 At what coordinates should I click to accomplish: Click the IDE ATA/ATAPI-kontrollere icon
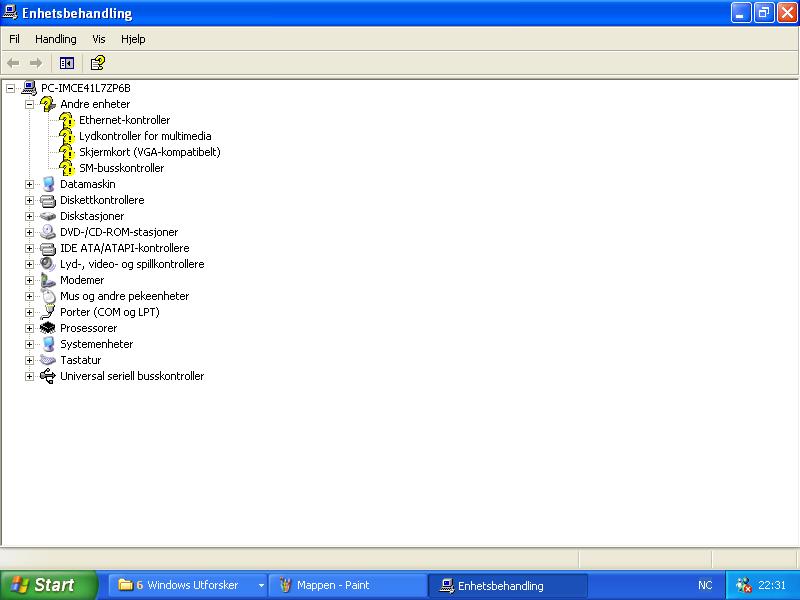point(48,248)
